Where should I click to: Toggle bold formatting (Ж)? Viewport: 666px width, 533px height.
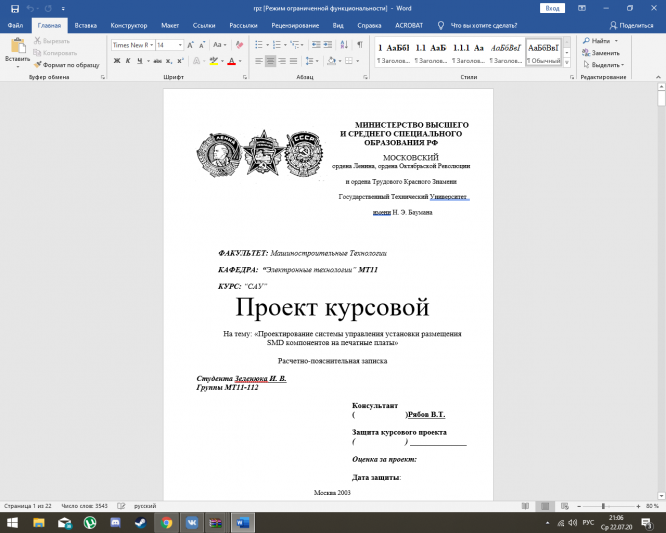[116, 61]
